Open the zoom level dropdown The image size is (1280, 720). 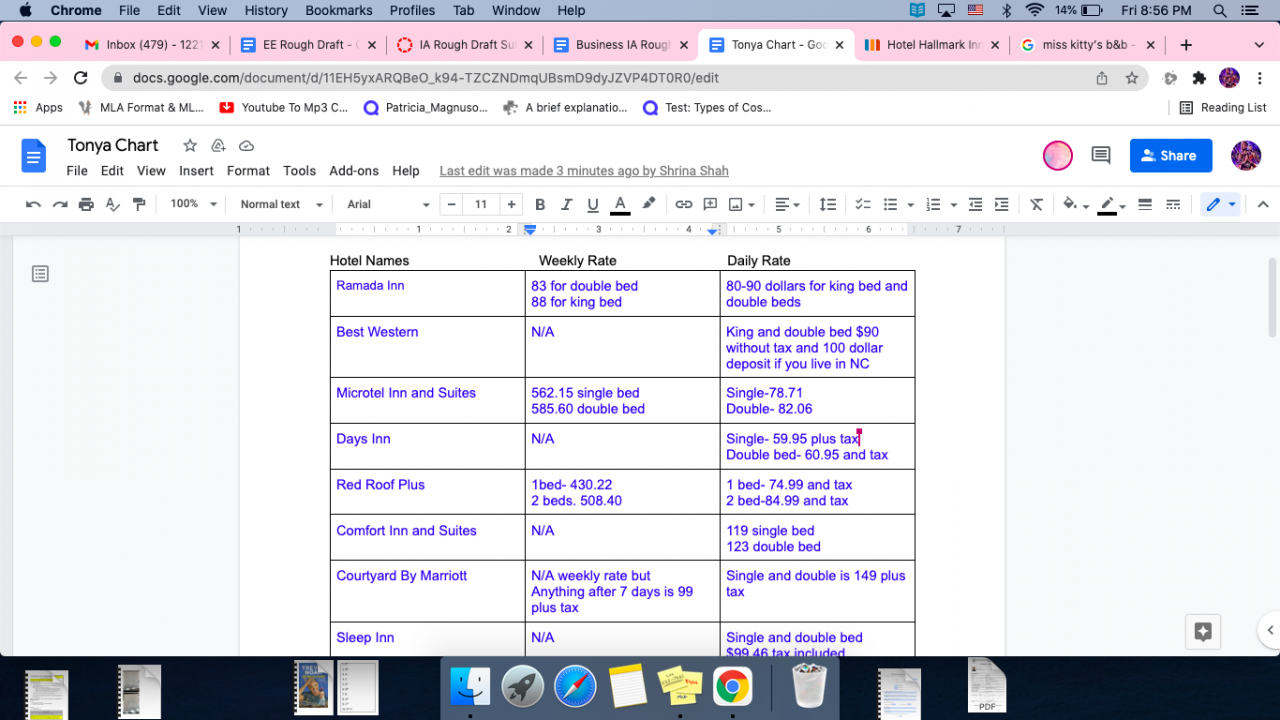coord(193,204)
